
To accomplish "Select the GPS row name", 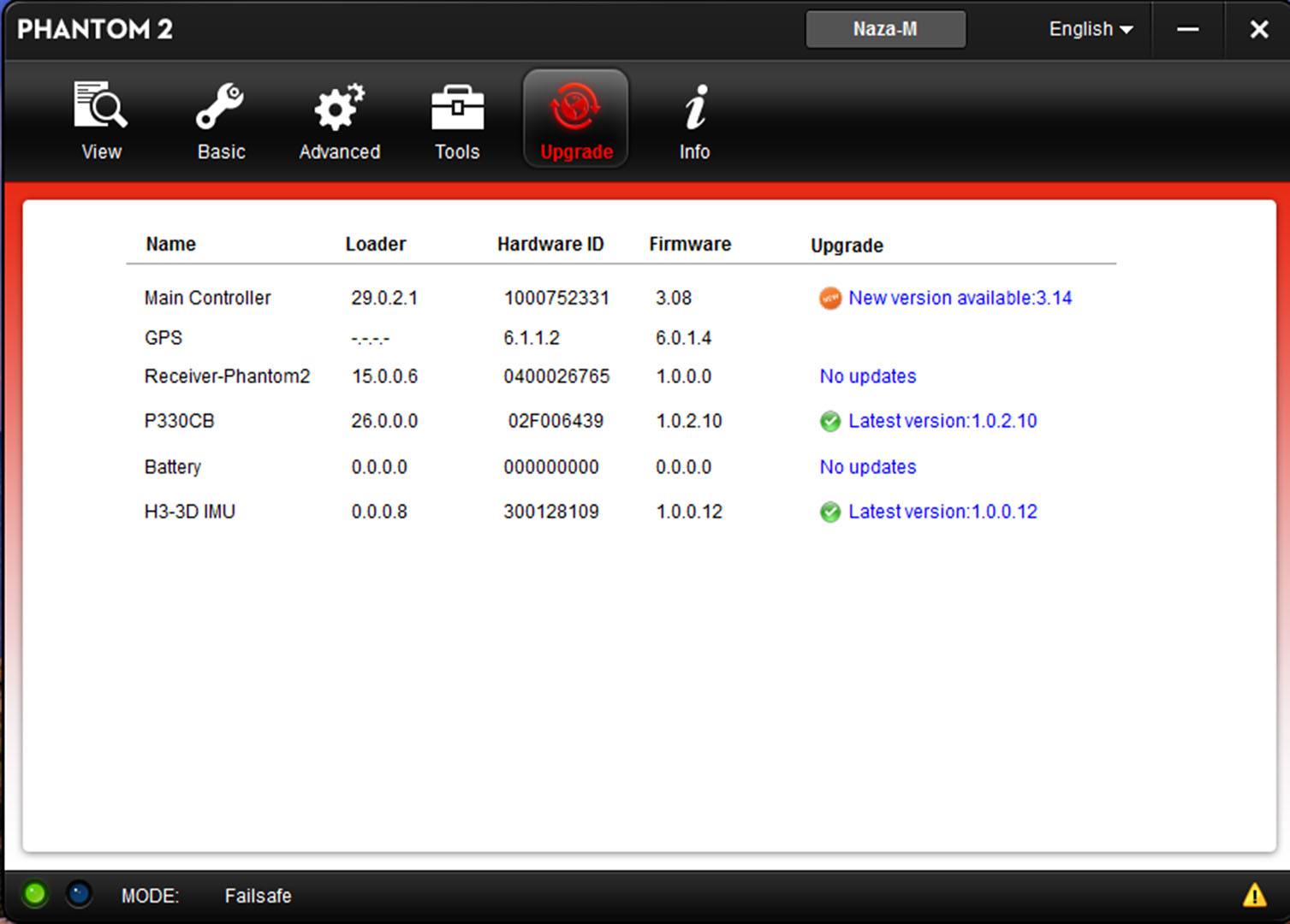I will coord(163,338).
